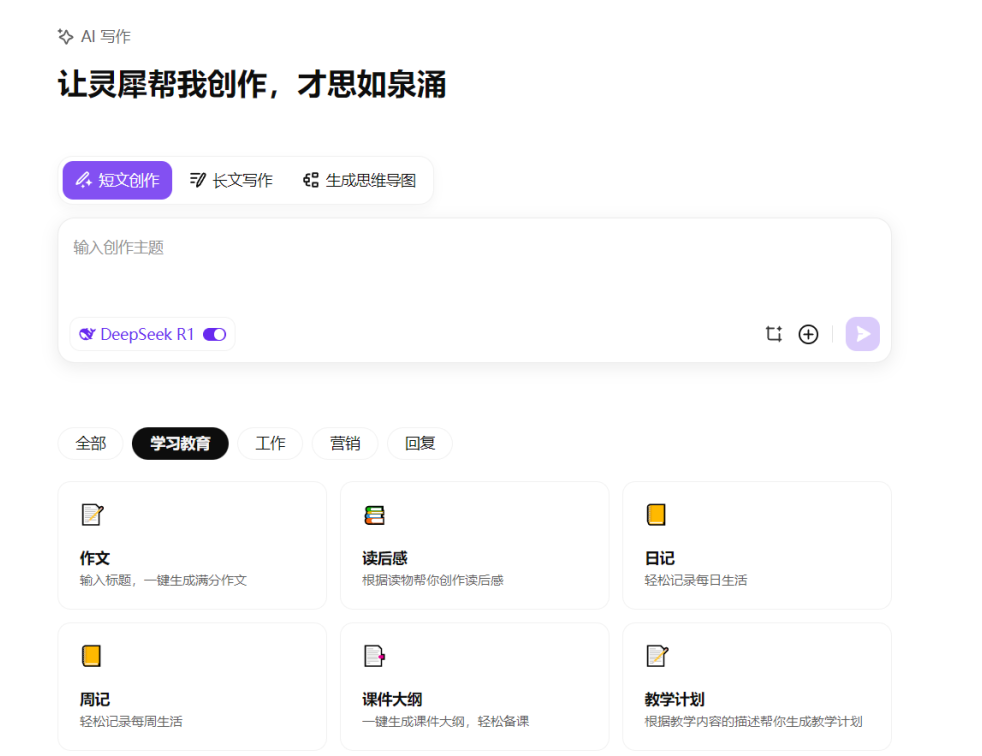
Task: Filter templates by 营销 category
Action: pyautogui.click(x=345, y=444)
